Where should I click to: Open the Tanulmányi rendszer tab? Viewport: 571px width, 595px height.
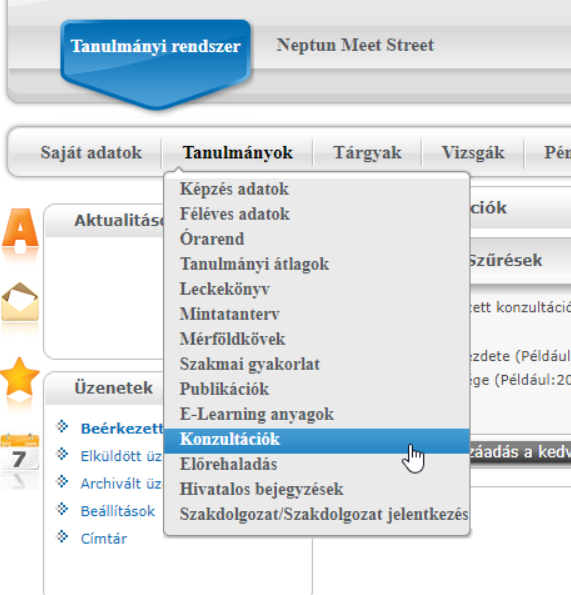156,46
